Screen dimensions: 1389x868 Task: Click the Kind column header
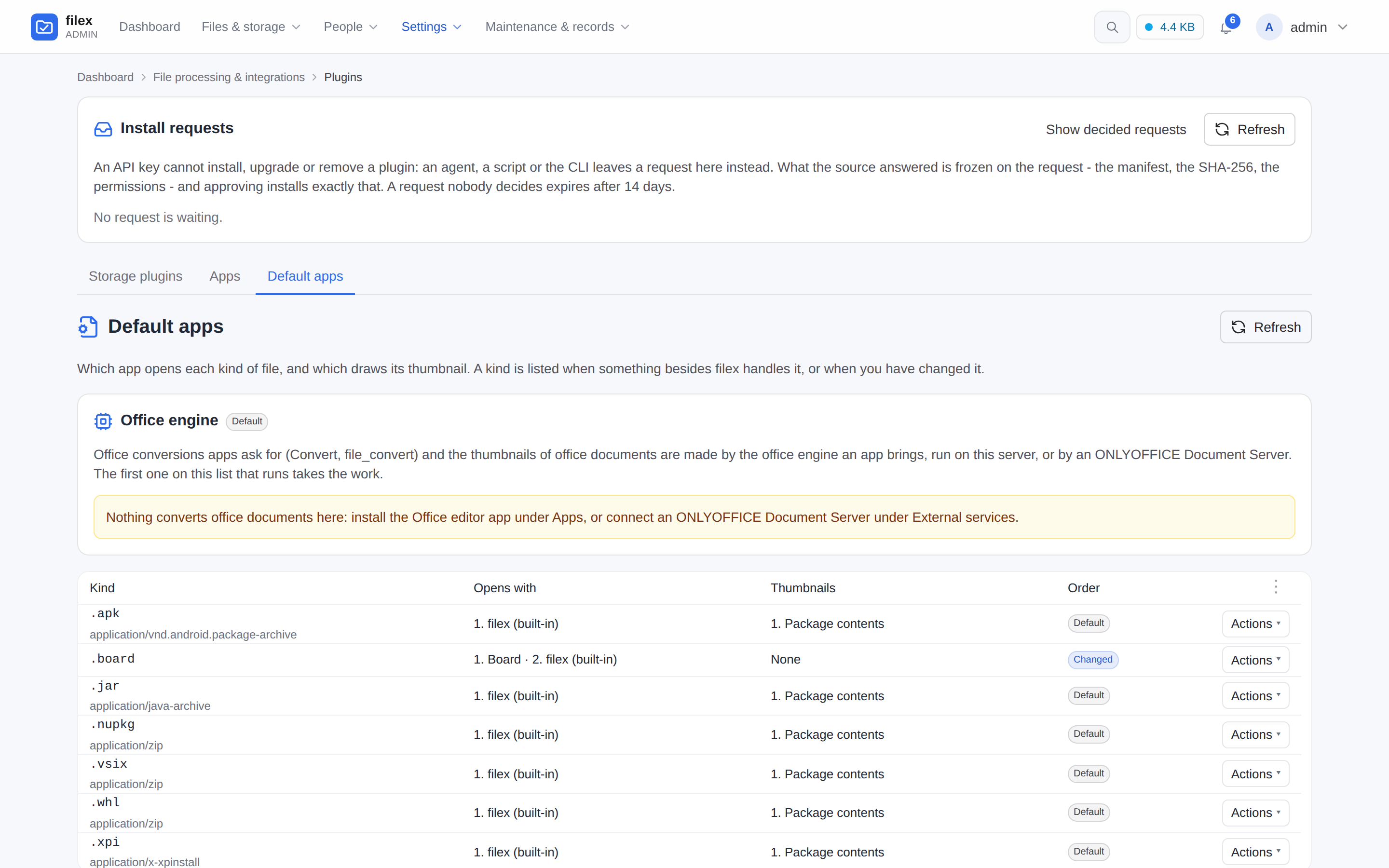click(x=102, y=588)
